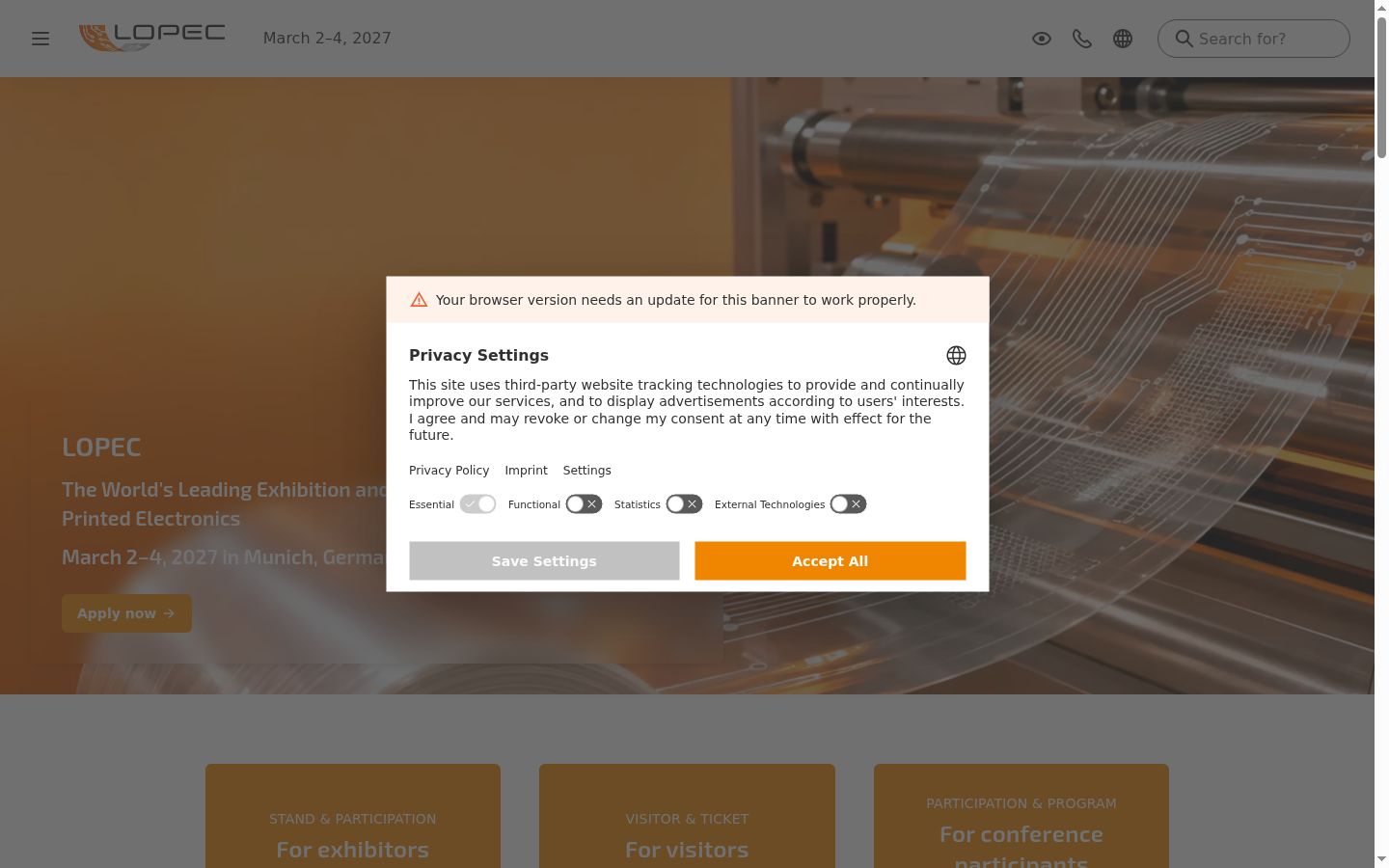Screen dimensions: 1389x868
Task: Click the Accept All button
Action: pyautogui.click(x=831, y=561)
